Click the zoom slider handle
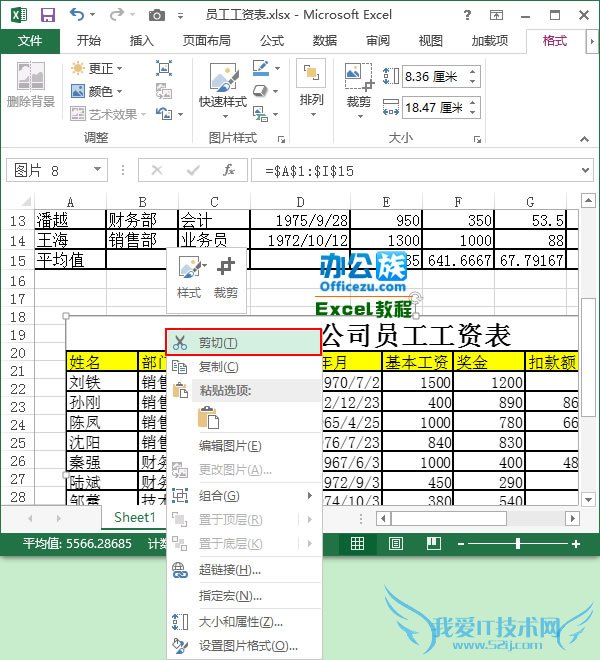The image size is (600, 660). point(518,544)
